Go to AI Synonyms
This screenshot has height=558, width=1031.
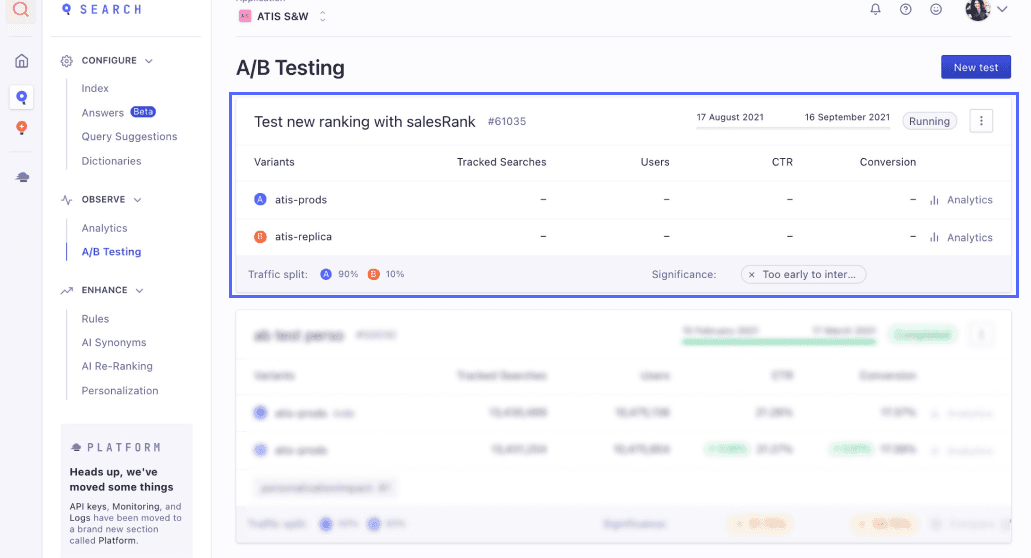pos(114,342)
